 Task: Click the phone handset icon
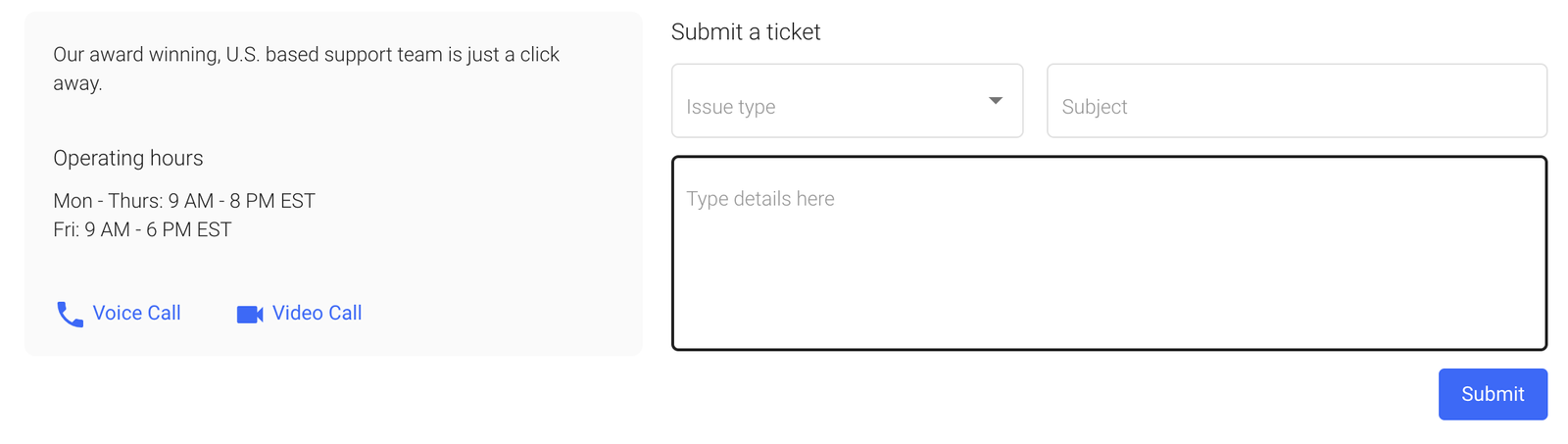70,314
